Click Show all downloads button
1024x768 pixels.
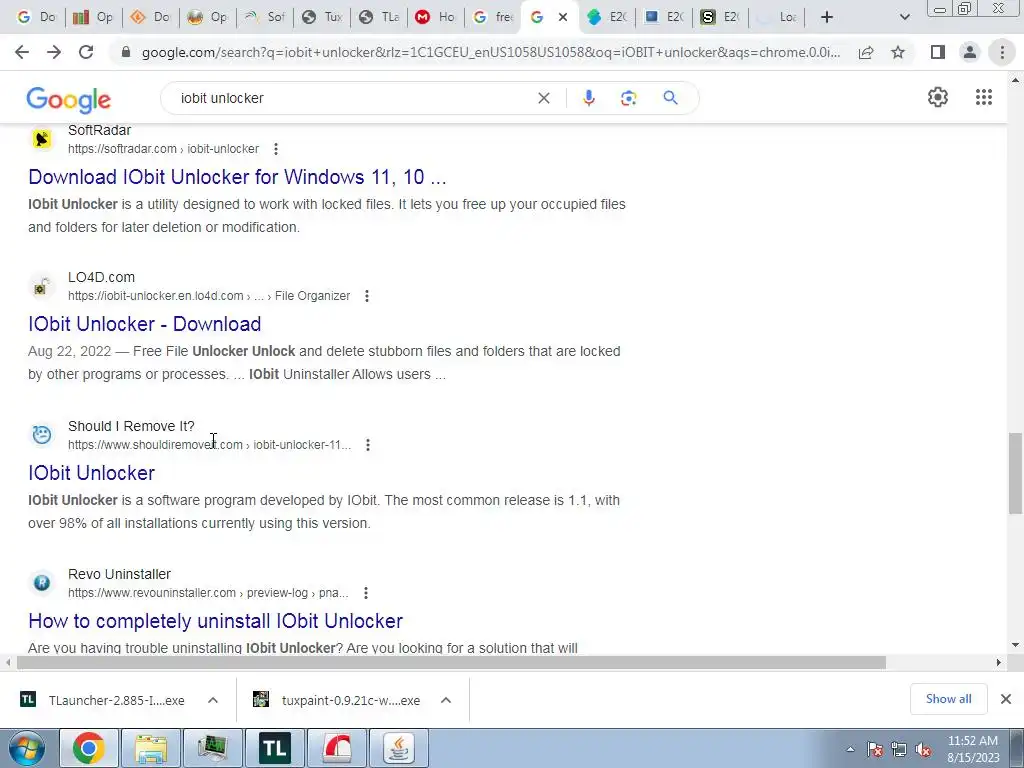tap(948, 699)
